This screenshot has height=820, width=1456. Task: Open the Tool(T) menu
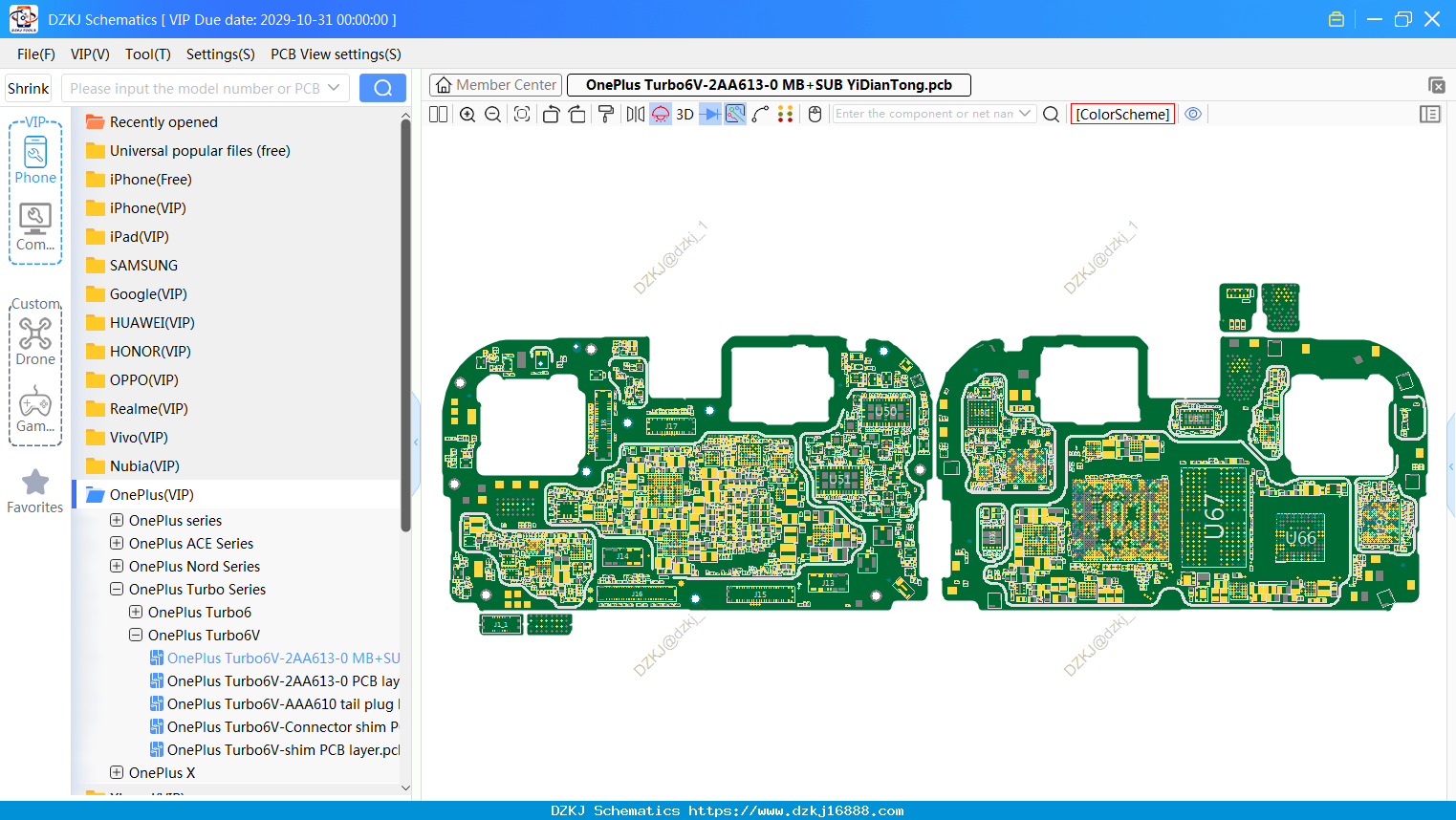[148, 54]
